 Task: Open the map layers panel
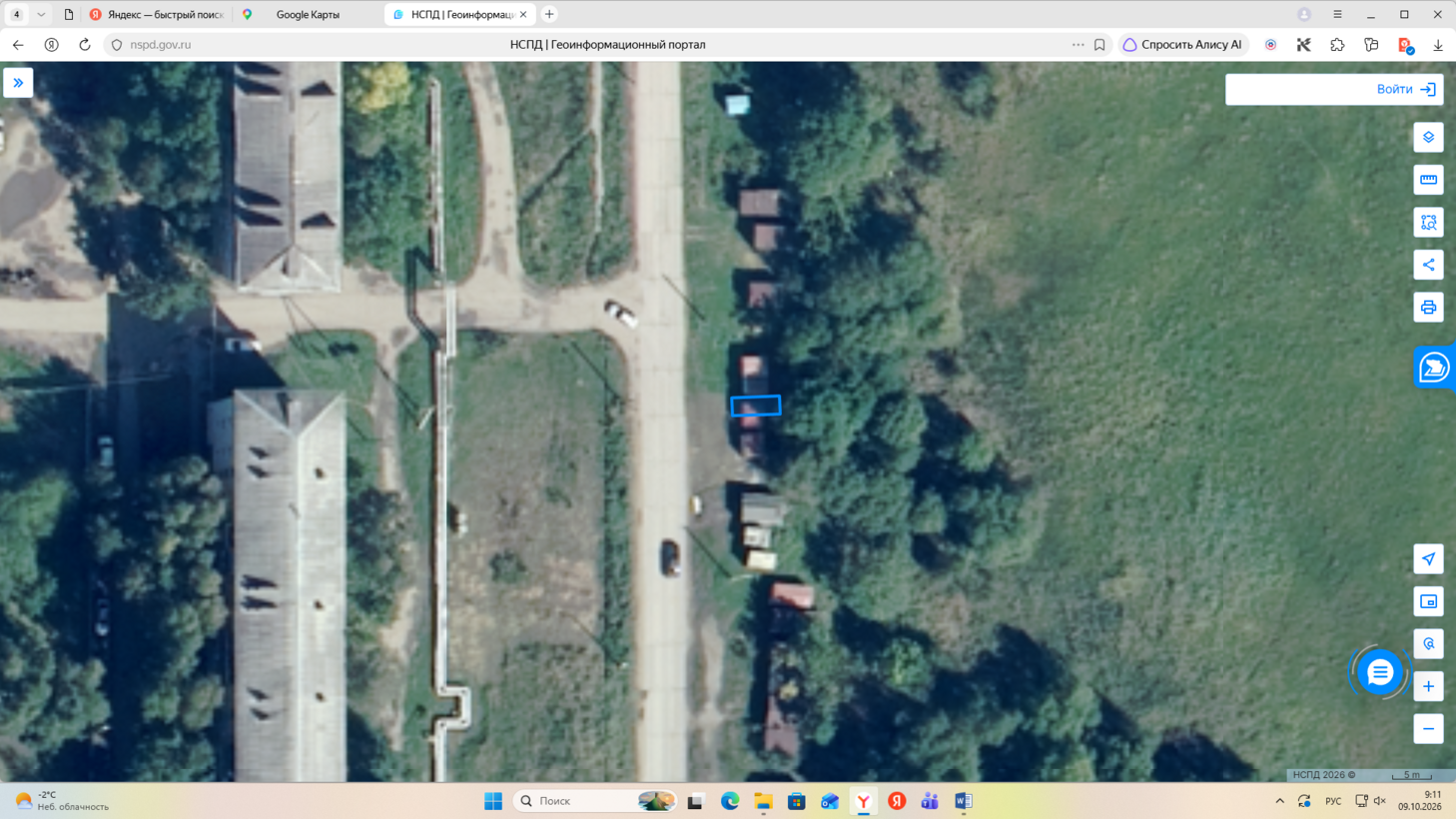tap(1428, 137)
